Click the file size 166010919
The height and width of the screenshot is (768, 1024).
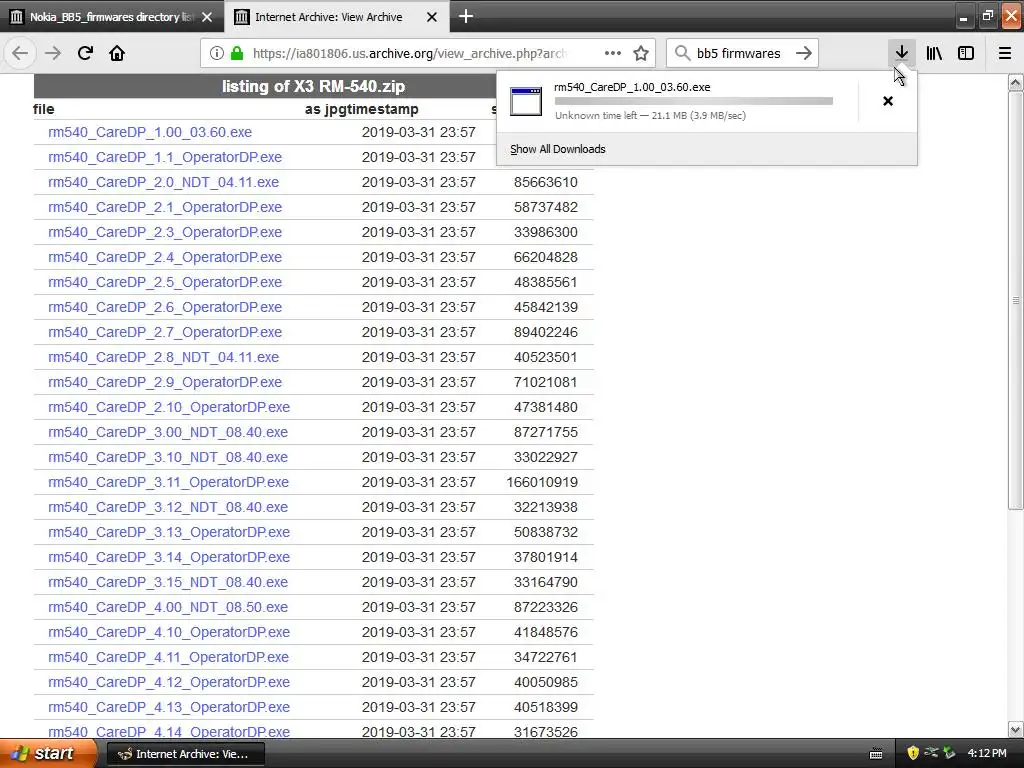[x=542, y=482]
